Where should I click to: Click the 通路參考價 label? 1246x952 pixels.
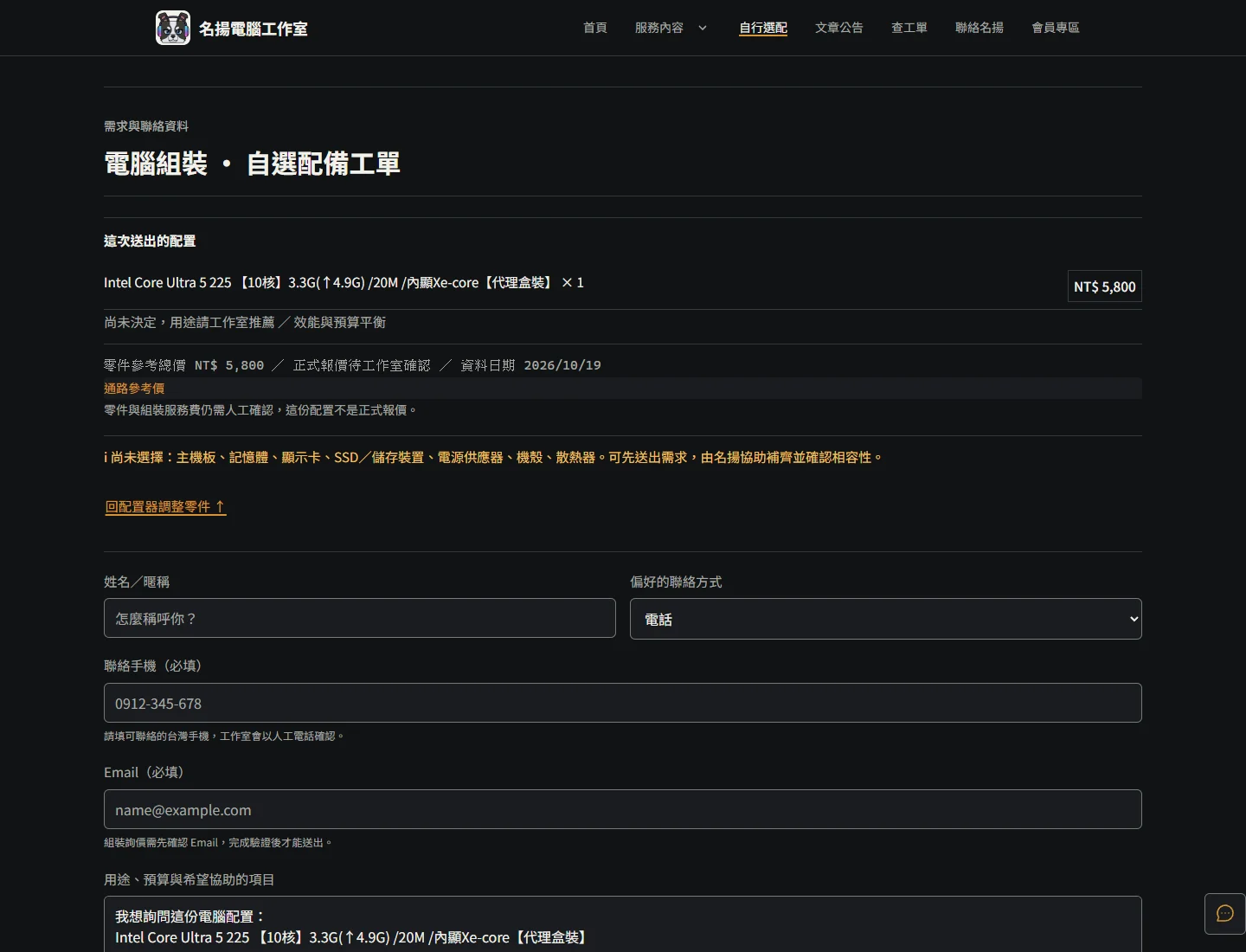134,389
